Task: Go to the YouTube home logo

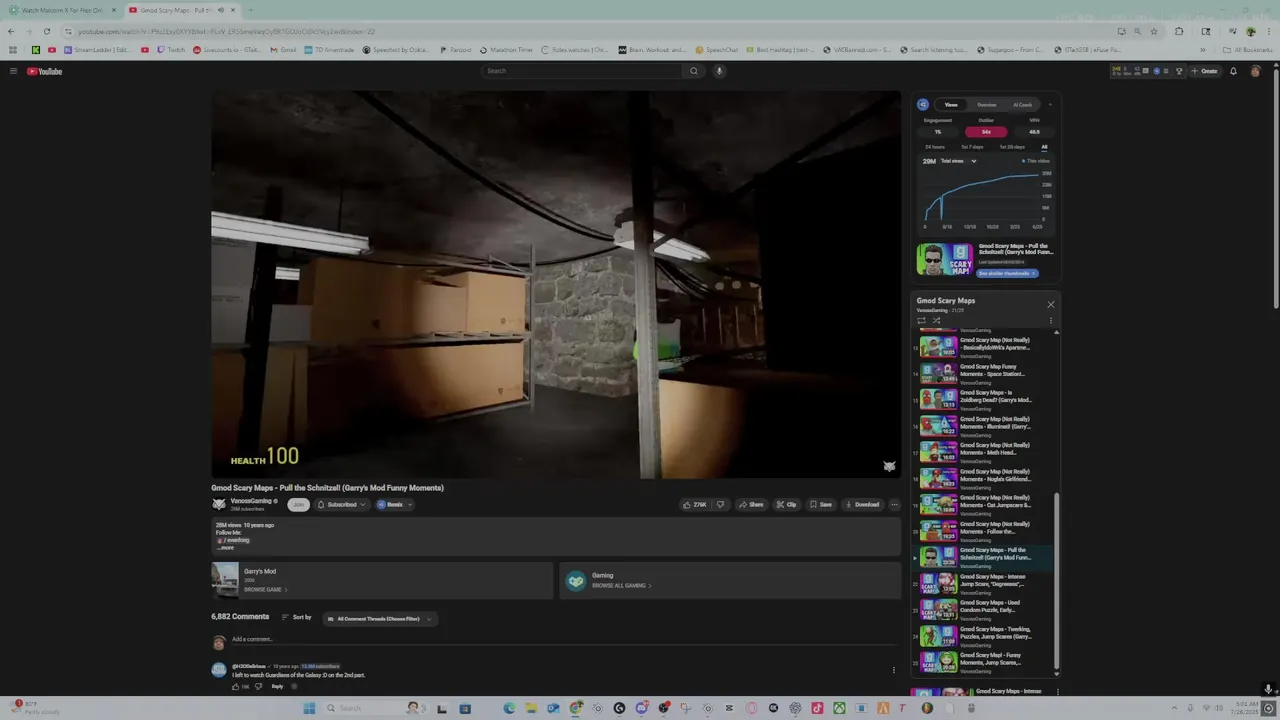Action: [45, 71]
